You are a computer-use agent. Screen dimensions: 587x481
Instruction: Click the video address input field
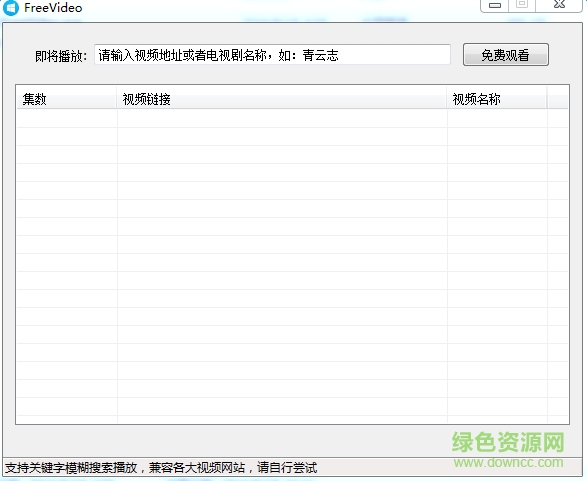pyautogui.click(x=272, y=55)
